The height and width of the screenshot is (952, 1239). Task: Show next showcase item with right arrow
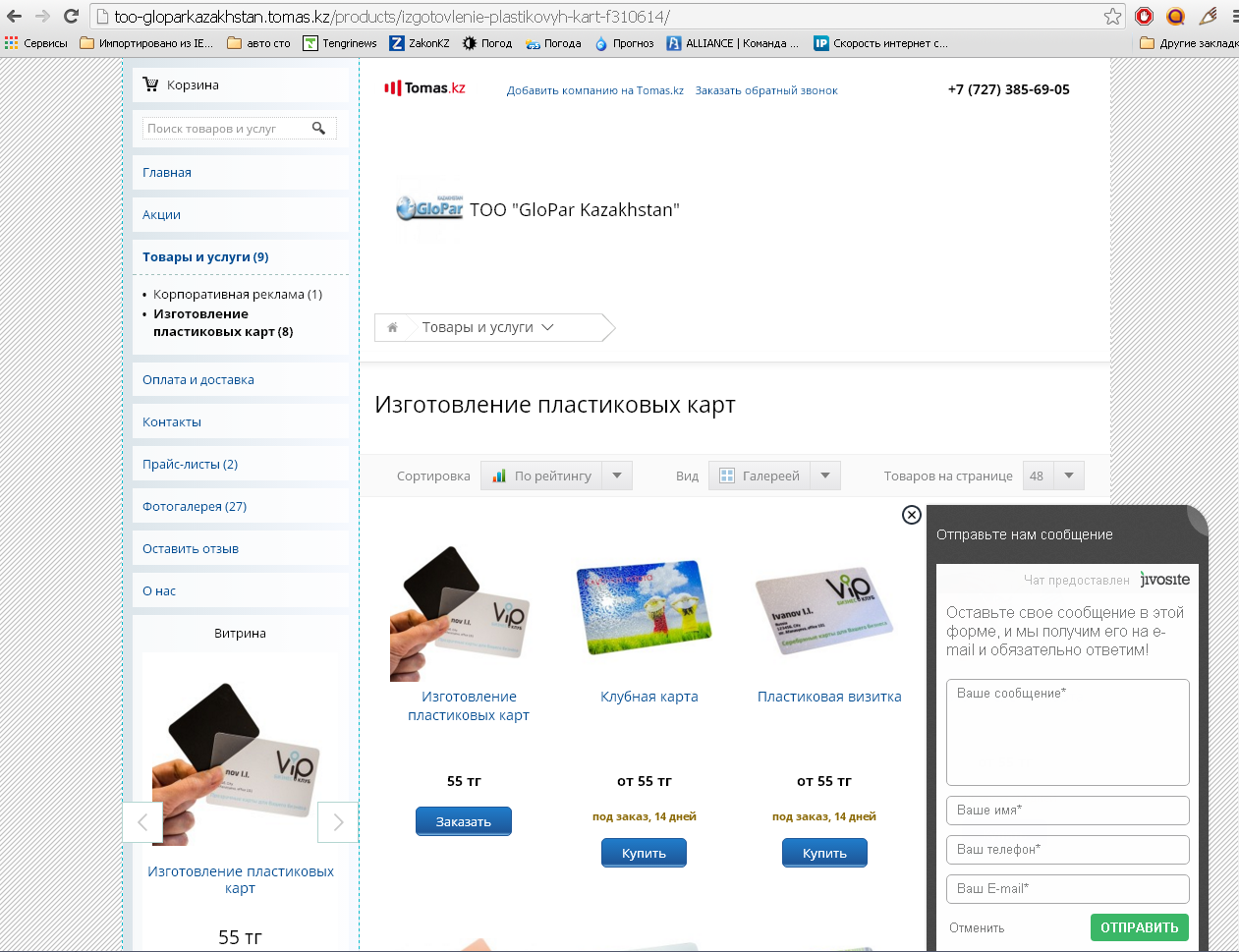click(x=338, y=822)
